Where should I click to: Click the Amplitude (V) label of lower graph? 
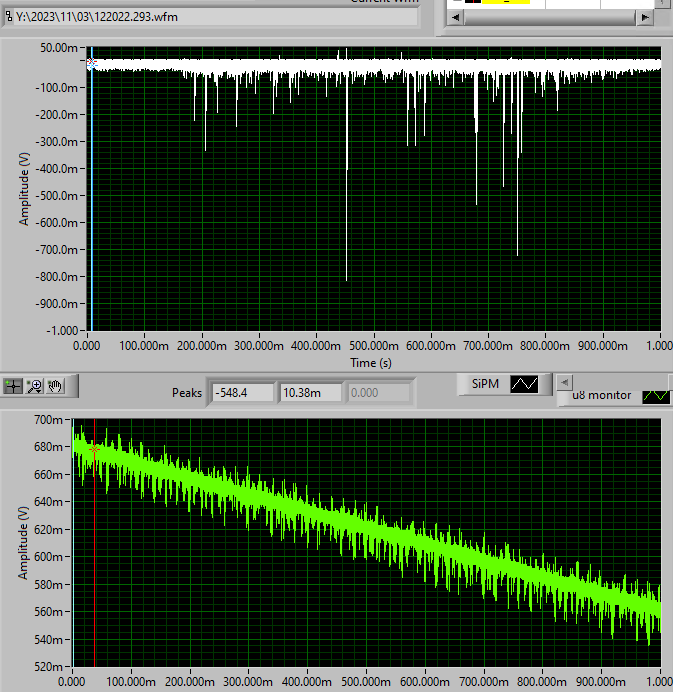(23, 542)
